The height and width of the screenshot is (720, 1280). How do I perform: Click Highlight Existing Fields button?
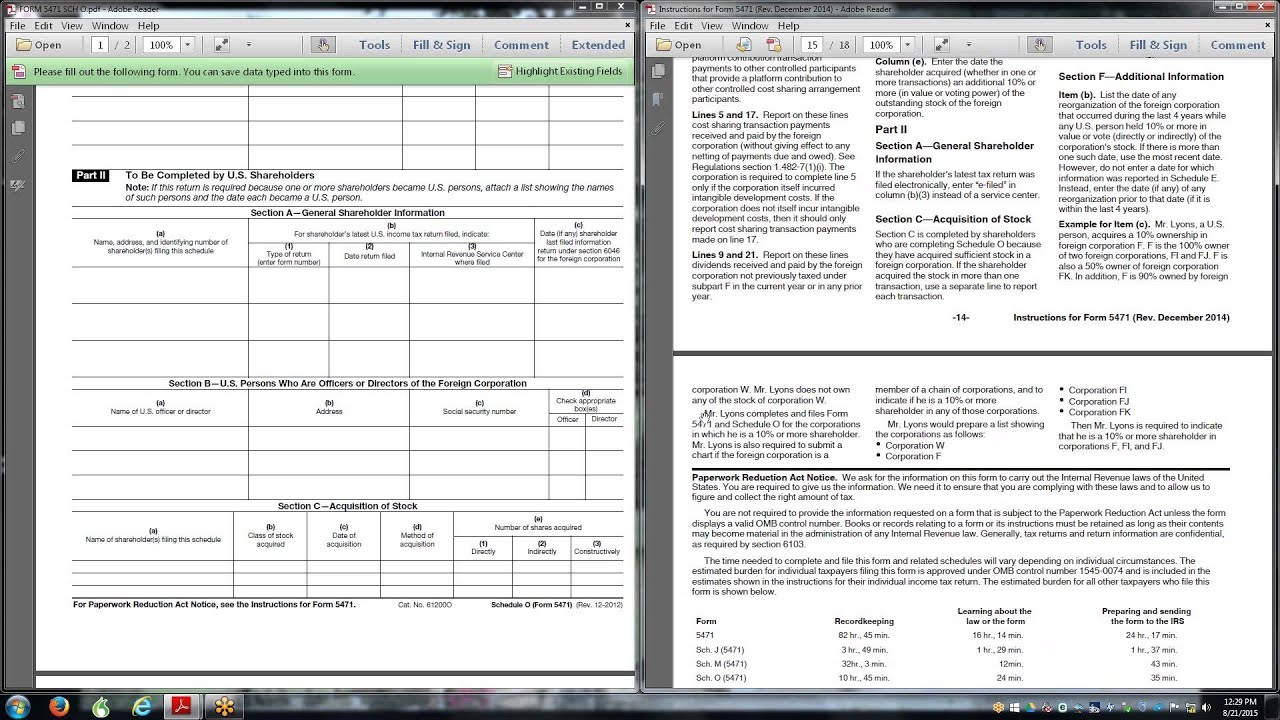point(560,72)
